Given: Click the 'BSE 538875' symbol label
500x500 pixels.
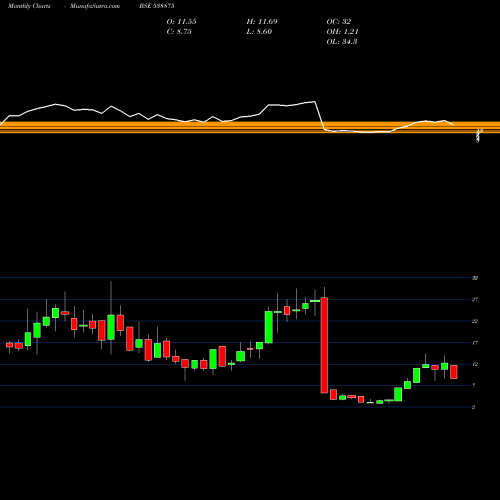Looking at the screenshot, I should (157, 6).
